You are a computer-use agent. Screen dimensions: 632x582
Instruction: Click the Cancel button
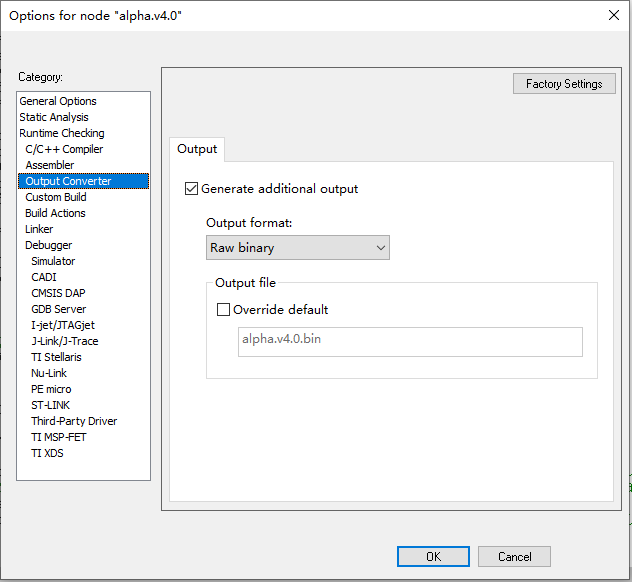[514, 557]
